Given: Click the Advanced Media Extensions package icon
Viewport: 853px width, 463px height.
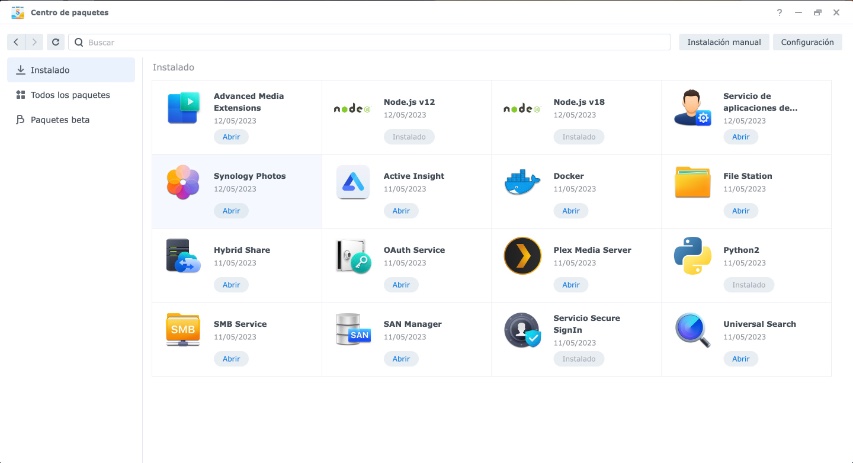Looking at the screenshot, I should (183, 108).
